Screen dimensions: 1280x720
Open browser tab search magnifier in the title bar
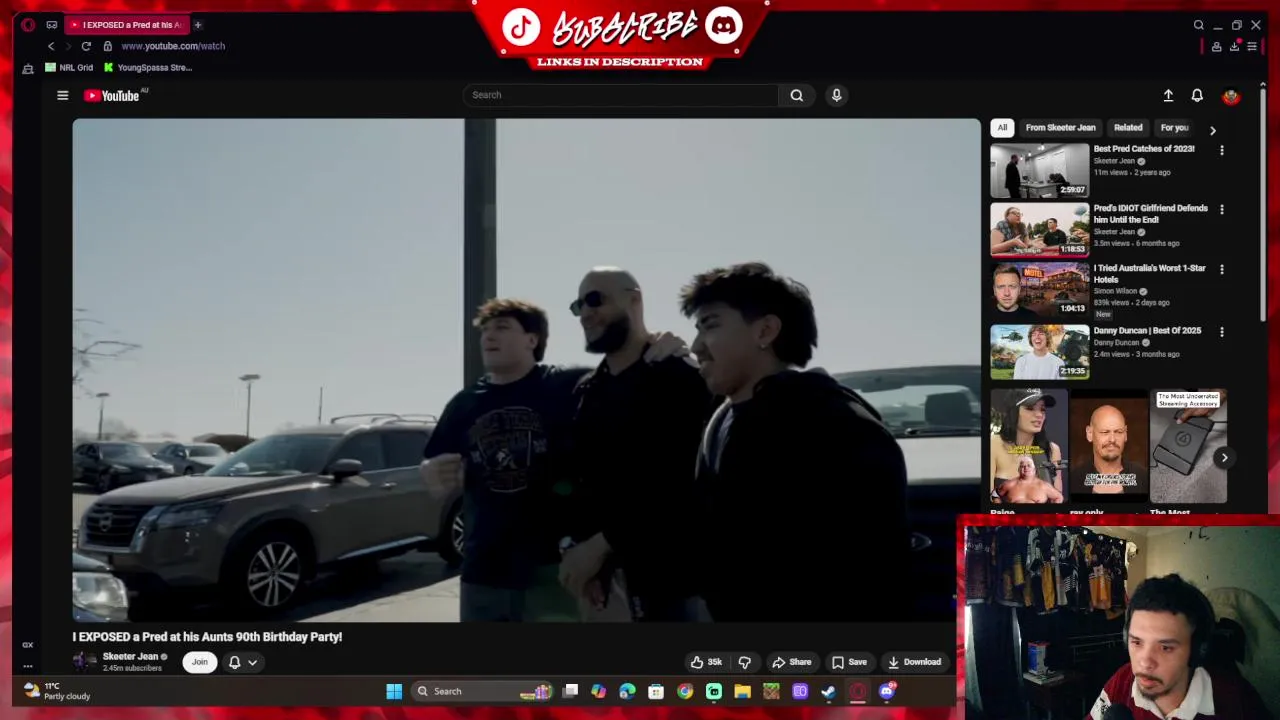[x=1198, y=25]
